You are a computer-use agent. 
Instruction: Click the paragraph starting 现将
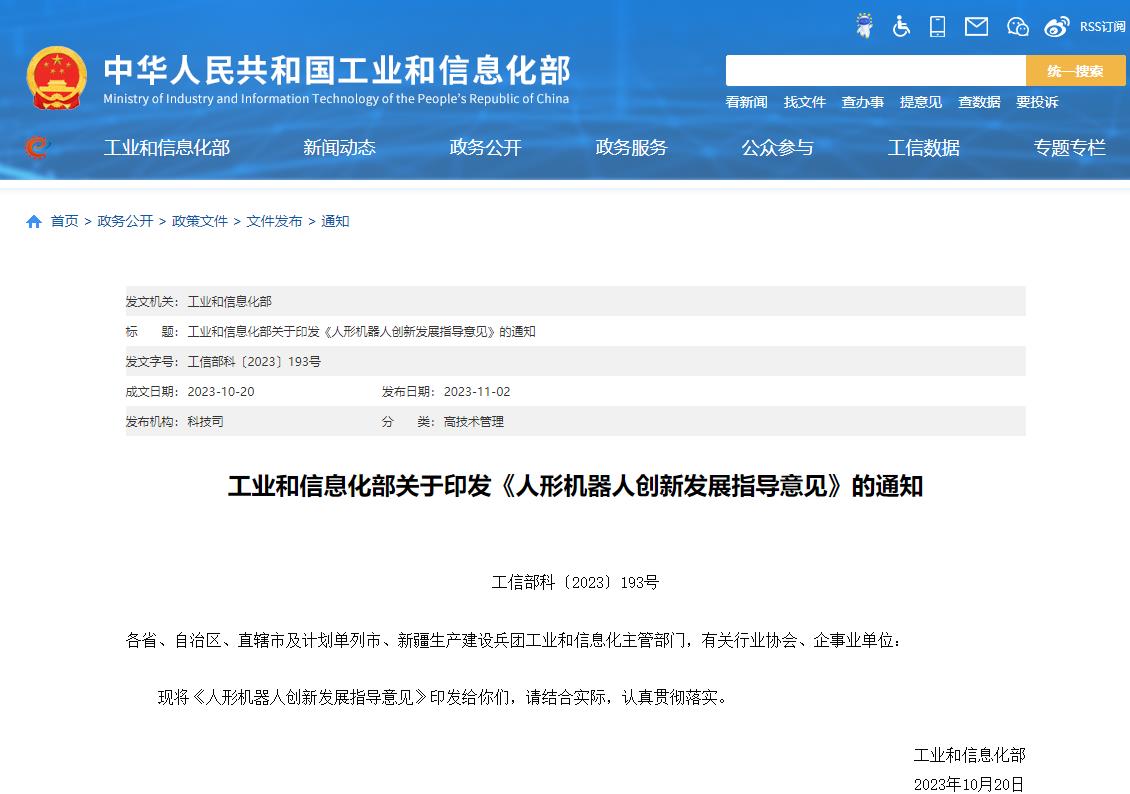[443, 697]
